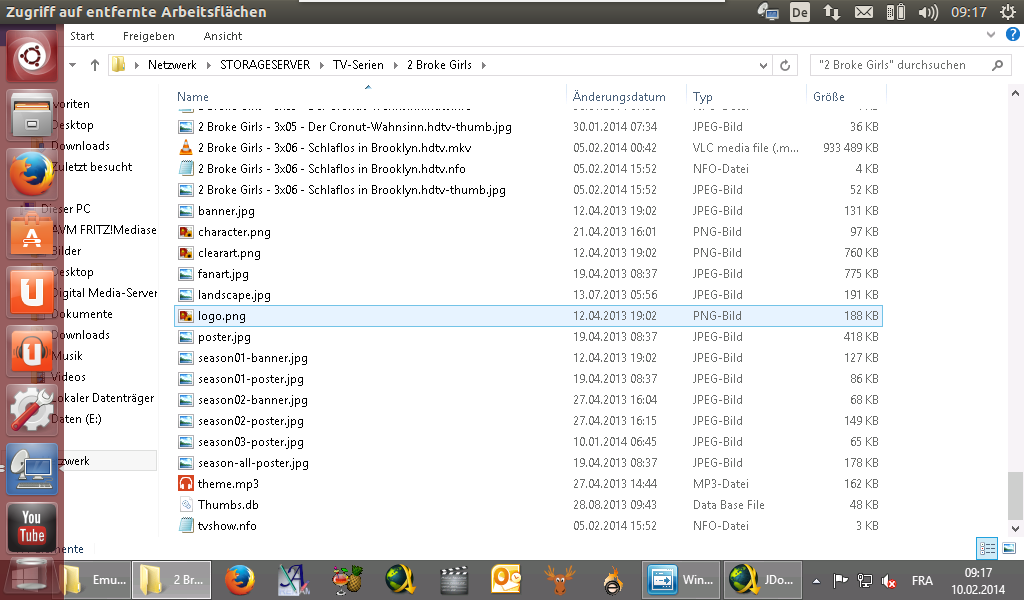Open Ubuntu One Music headphones dock icon
This screenshot has height=600, width=1024.
click(x=31, y=351)
